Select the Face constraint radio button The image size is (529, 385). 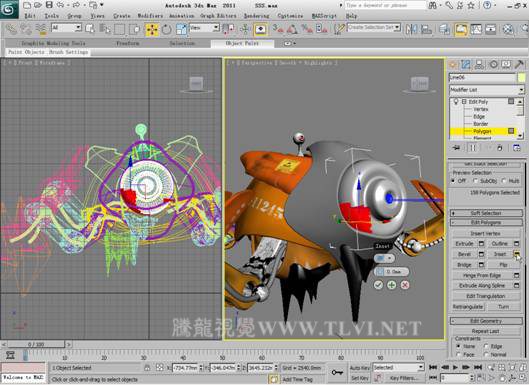point(458,355)
